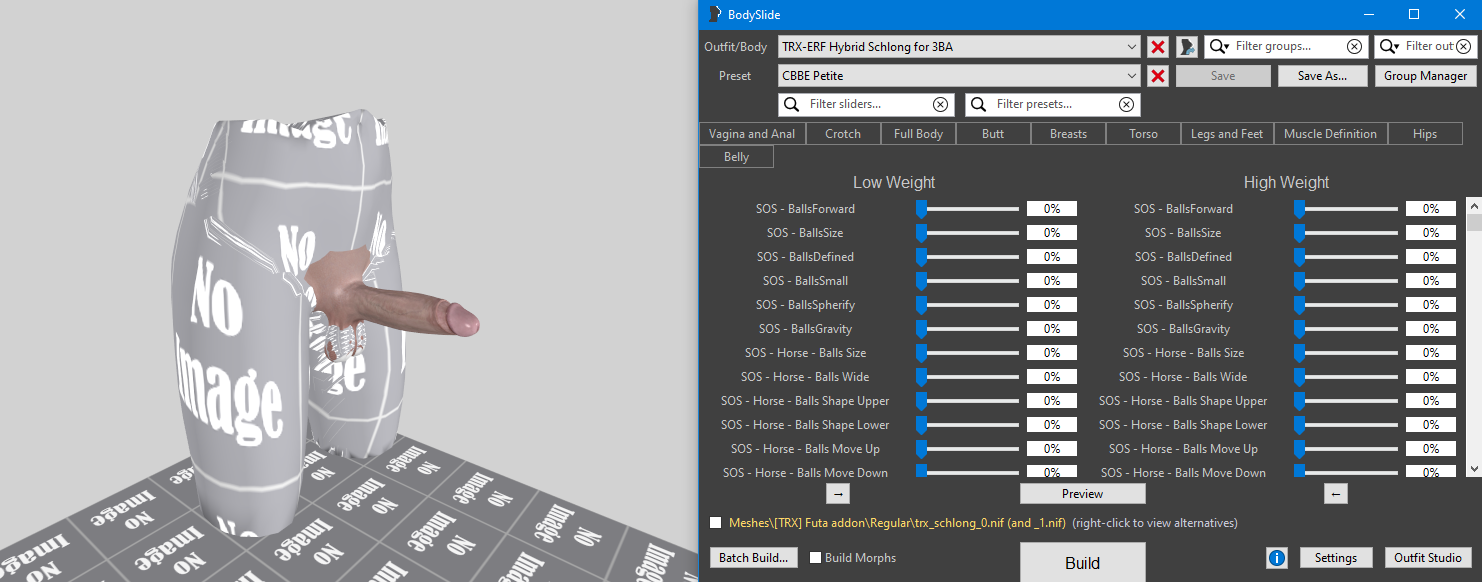Screen dimensions: 1482x582
Task: Click the large Build button
Action: [1082, 563]
